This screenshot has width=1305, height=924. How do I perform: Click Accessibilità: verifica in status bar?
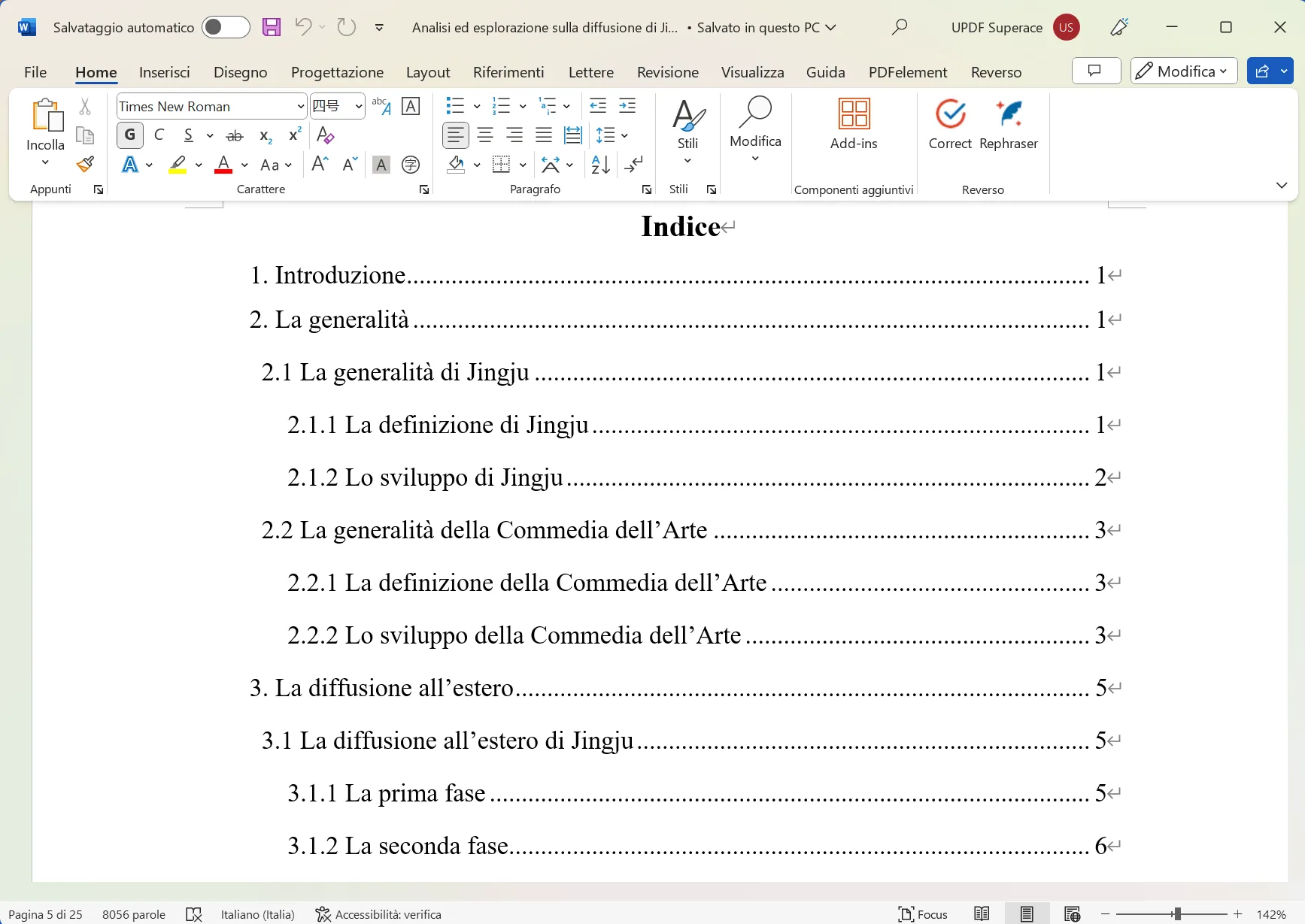[x=378, y=913]
